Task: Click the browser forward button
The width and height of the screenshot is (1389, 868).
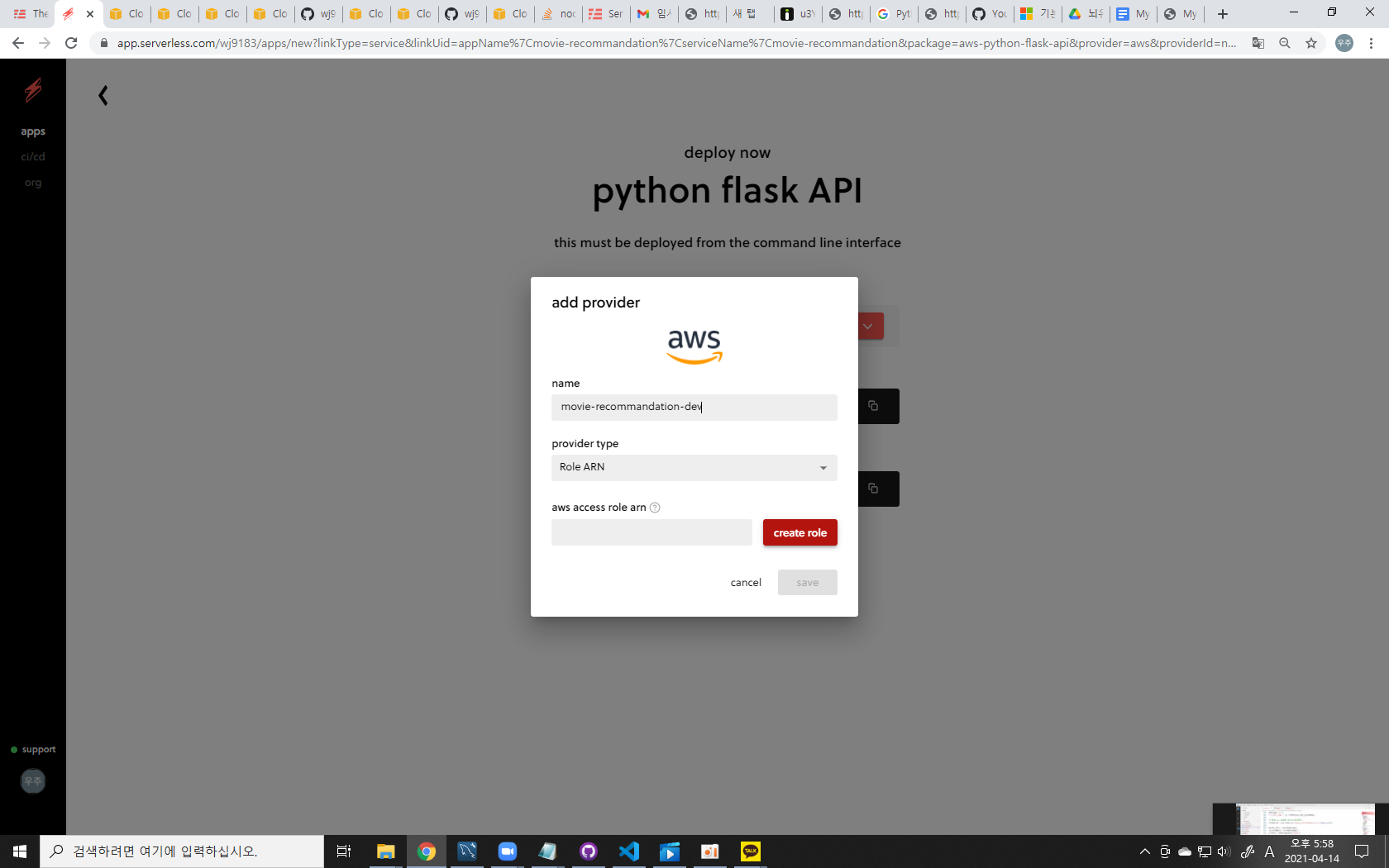Action: (x=45, y=43)
